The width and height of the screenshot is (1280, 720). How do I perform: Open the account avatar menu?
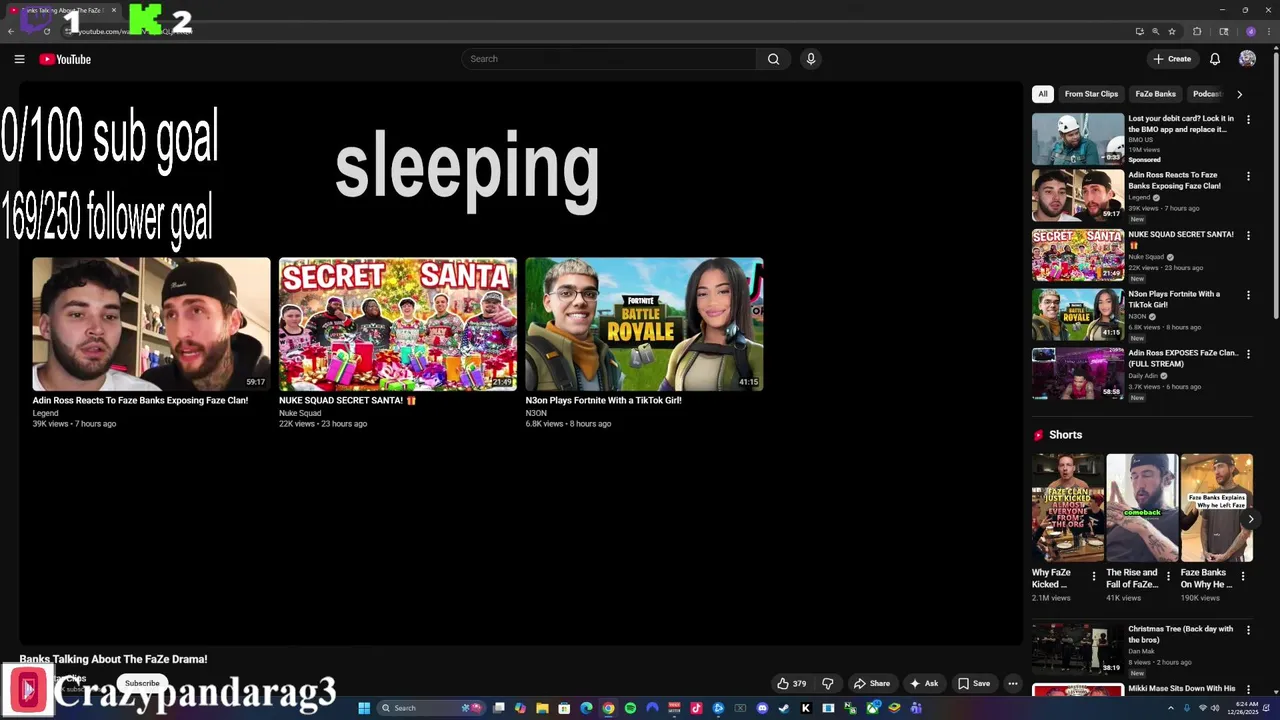tap(1247, 59)
